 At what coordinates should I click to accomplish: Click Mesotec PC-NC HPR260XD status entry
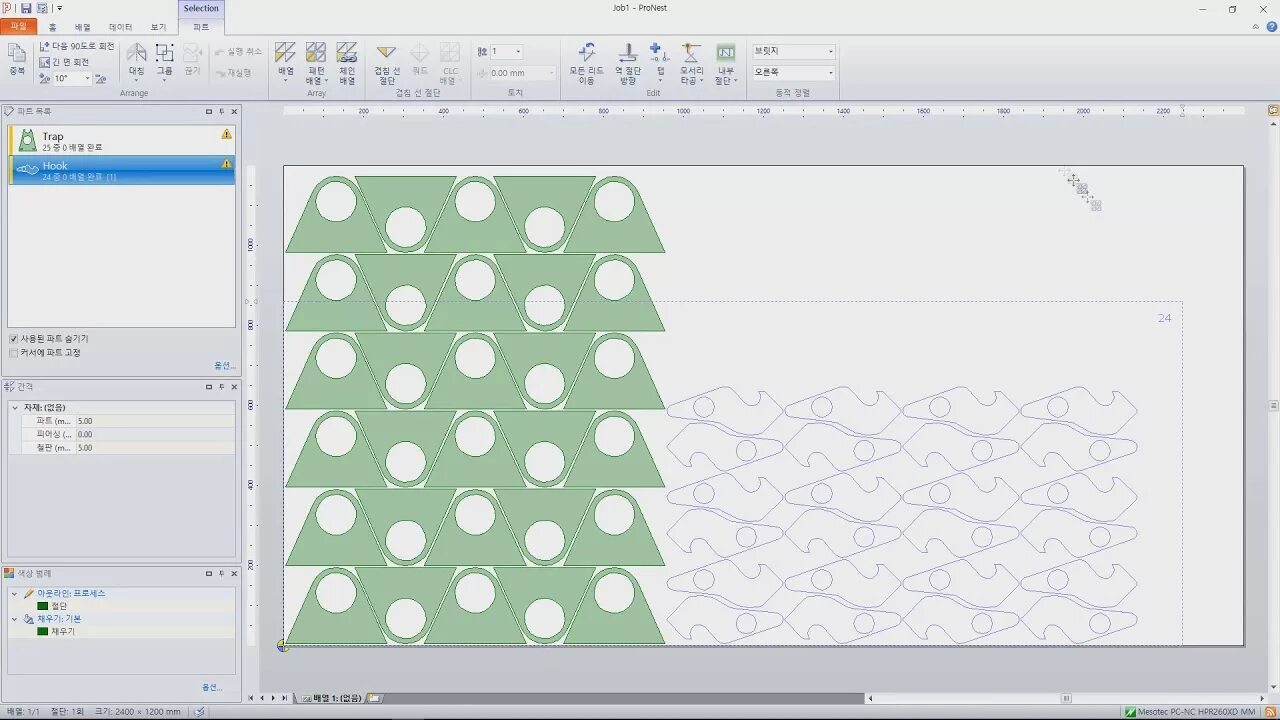[x=1190, y=712]
